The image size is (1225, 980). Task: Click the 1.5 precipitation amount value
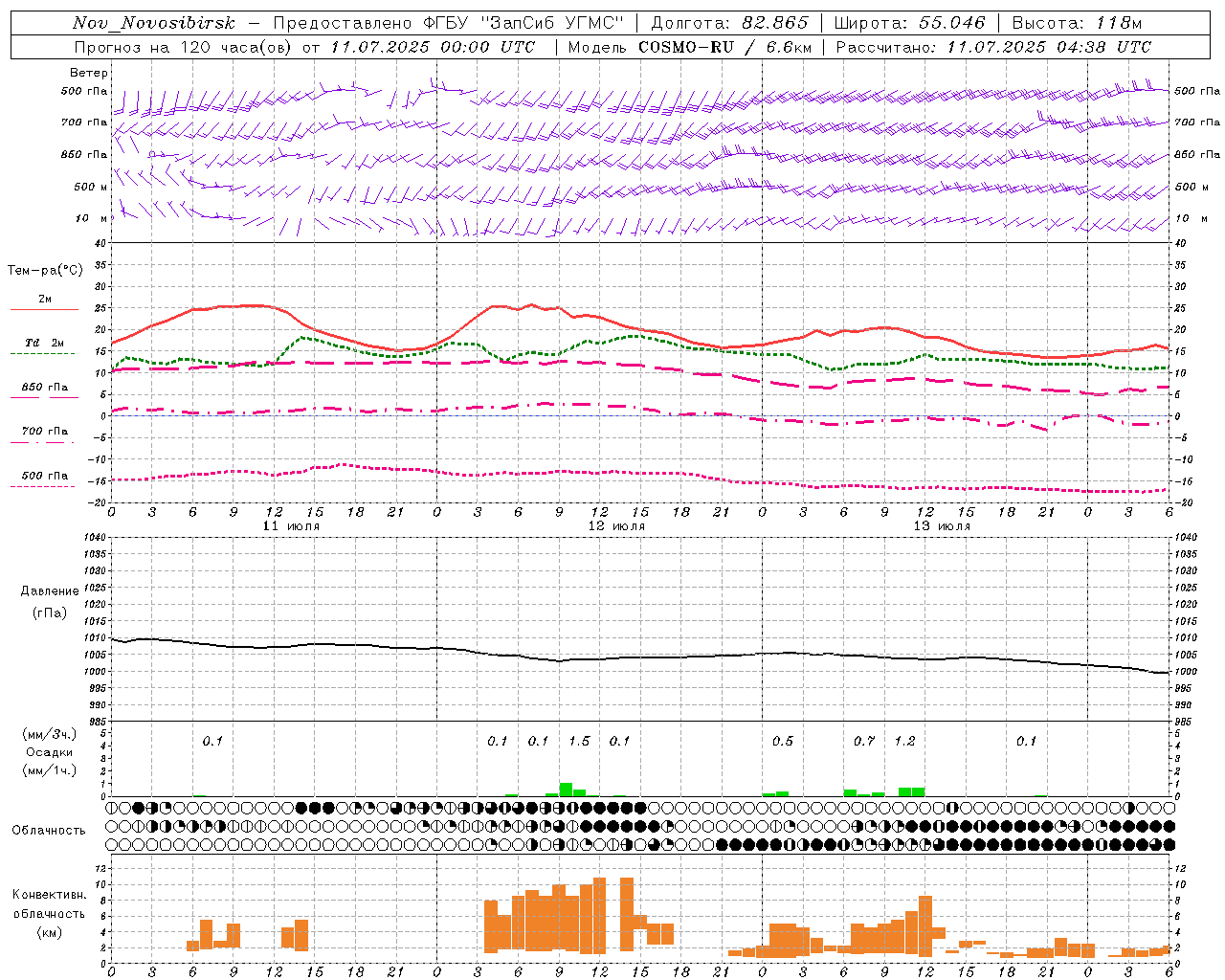[x=579, y=741]
